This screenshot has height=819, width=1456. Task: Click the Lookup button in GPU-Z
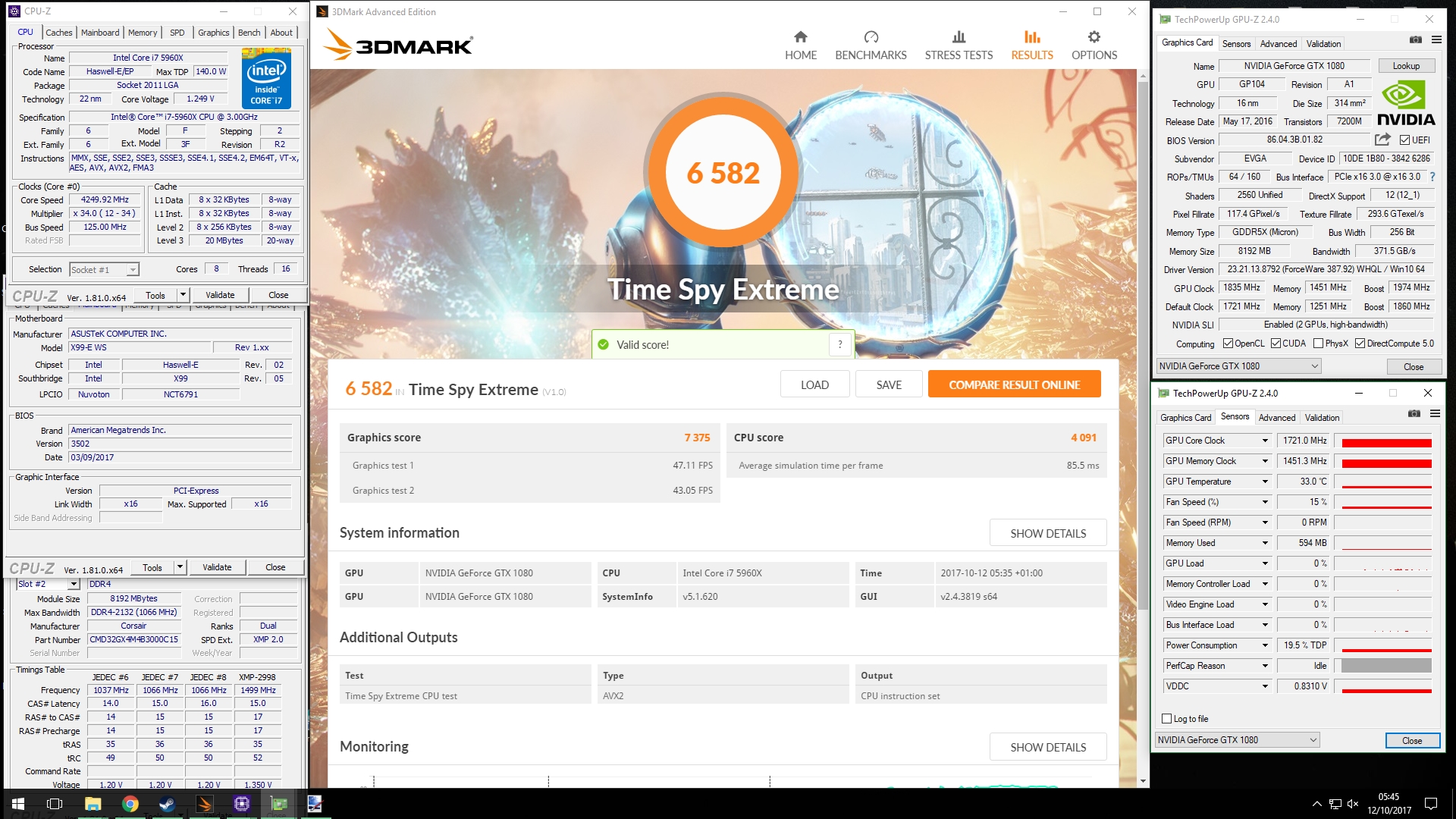(1406, 66)
